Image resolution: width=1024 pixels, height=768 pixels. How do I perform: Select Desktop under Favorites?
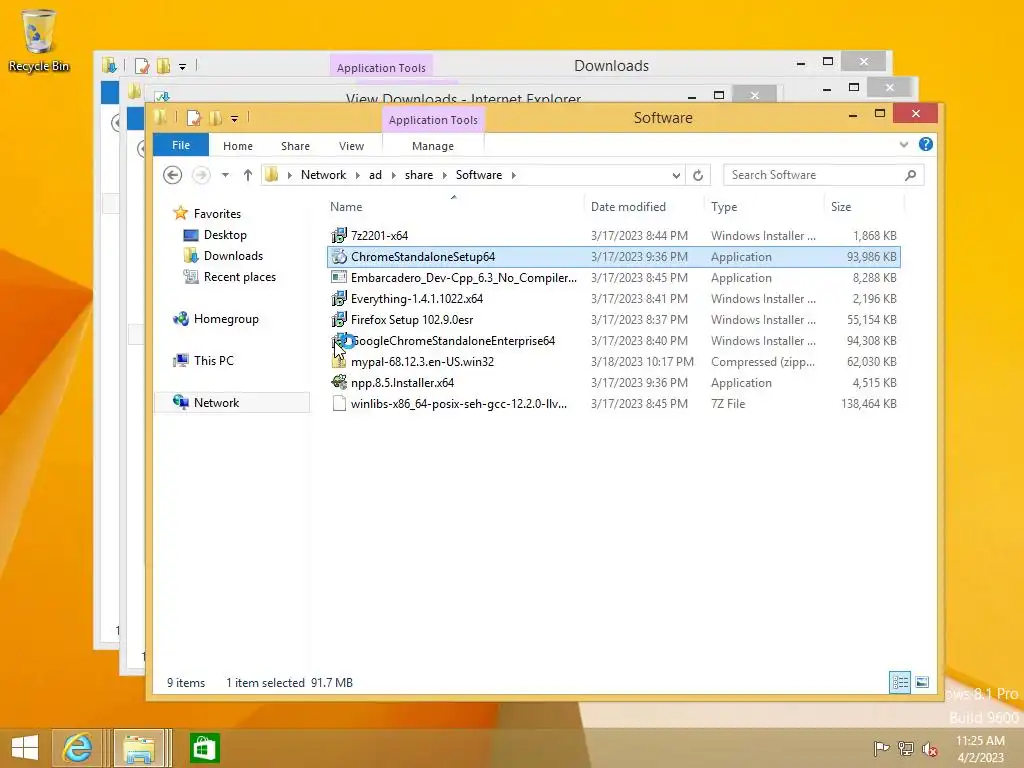point(225,235)
